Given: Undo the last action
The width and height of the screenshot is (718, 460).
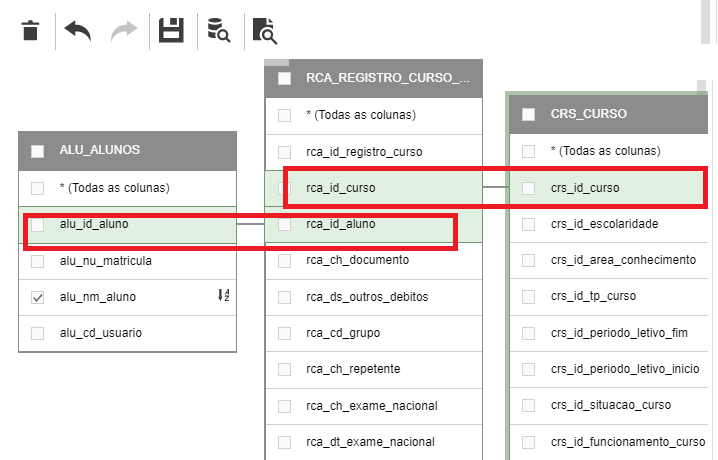Looking at the screenshot, I should point(77,31).
